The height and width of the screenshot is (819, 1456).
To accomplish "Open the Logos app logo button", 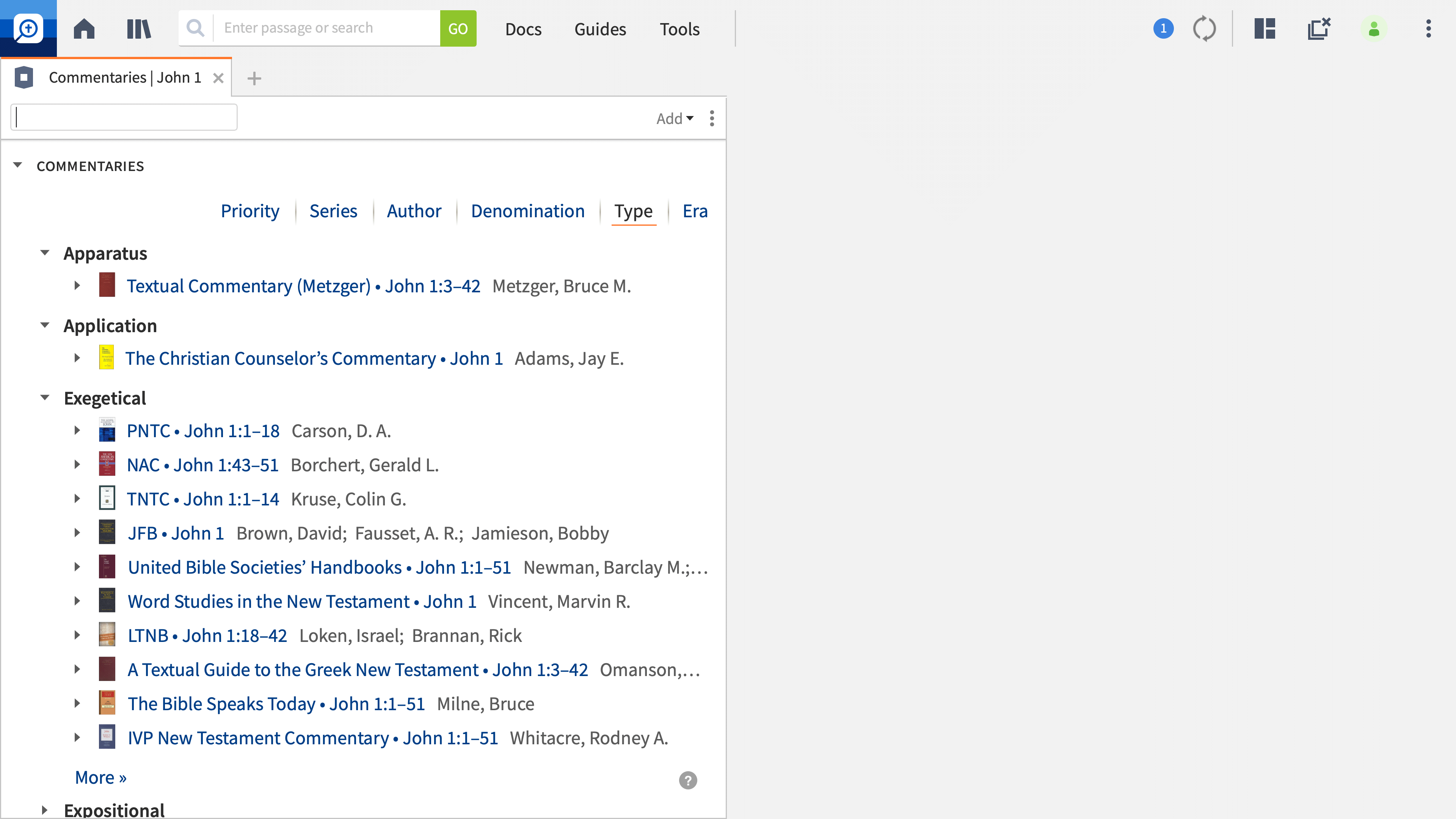I will (28, 28).
